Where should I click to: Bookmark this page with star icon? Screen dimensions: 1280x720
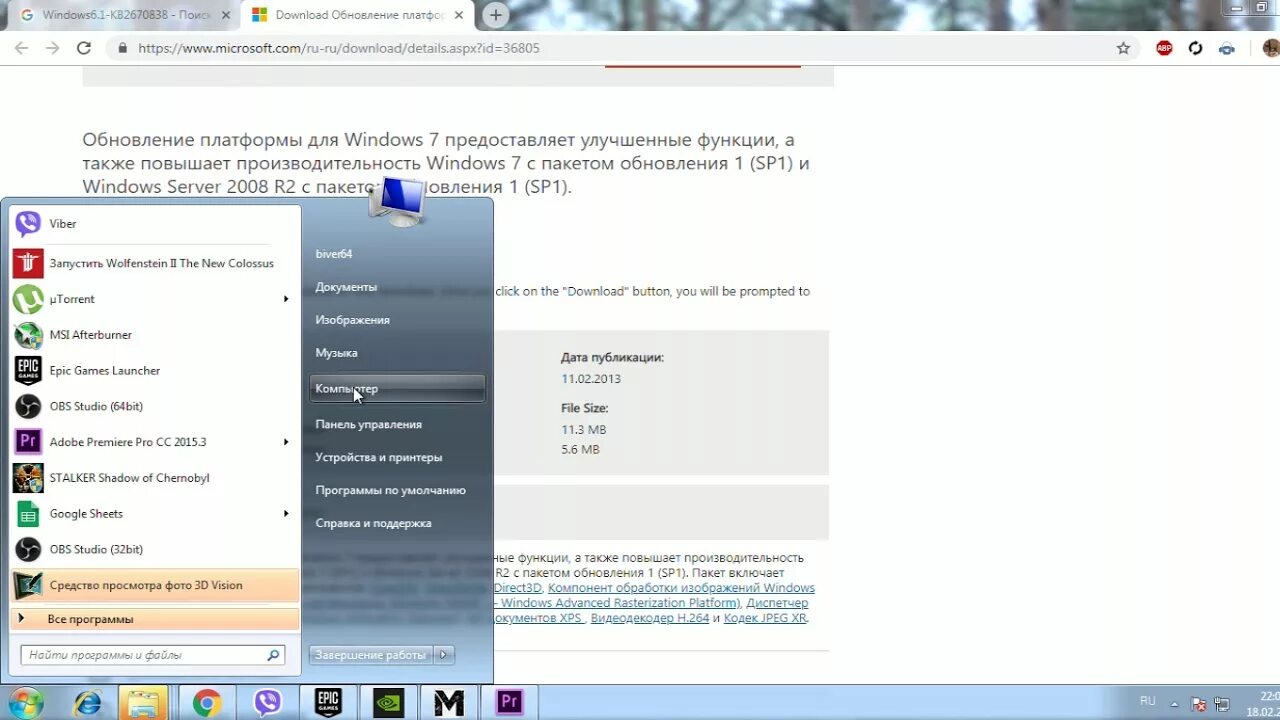pos(1123,48)
